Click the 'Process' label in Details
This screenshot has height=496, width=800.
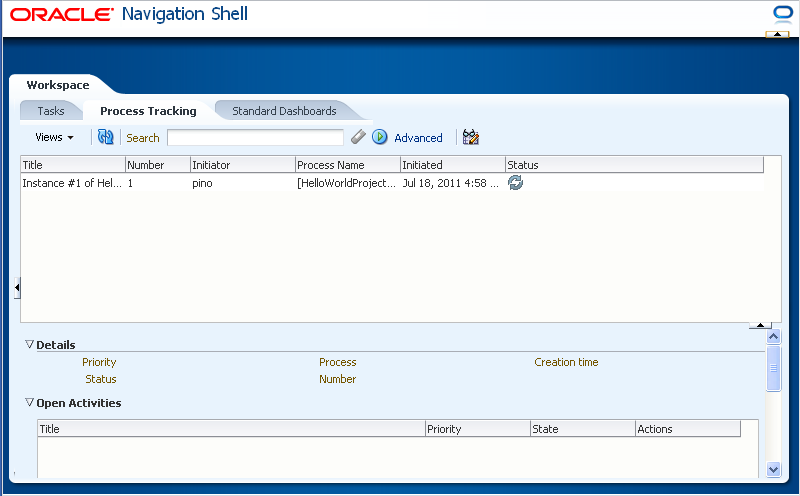[x=337, y=362]
